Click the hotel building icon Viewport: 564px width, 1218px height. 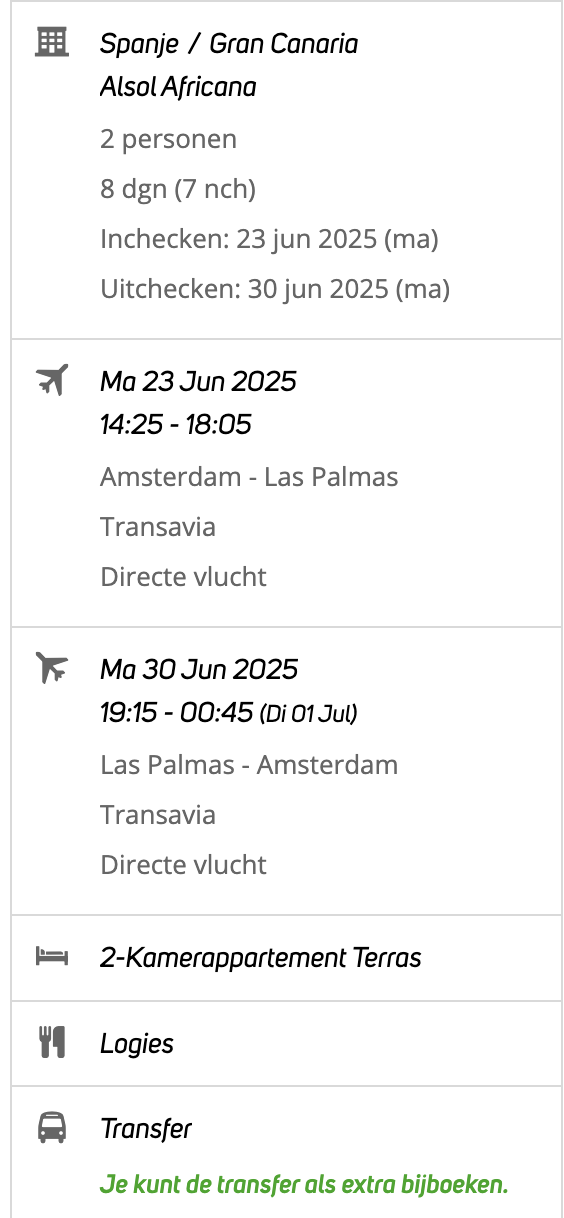point(51,42)
